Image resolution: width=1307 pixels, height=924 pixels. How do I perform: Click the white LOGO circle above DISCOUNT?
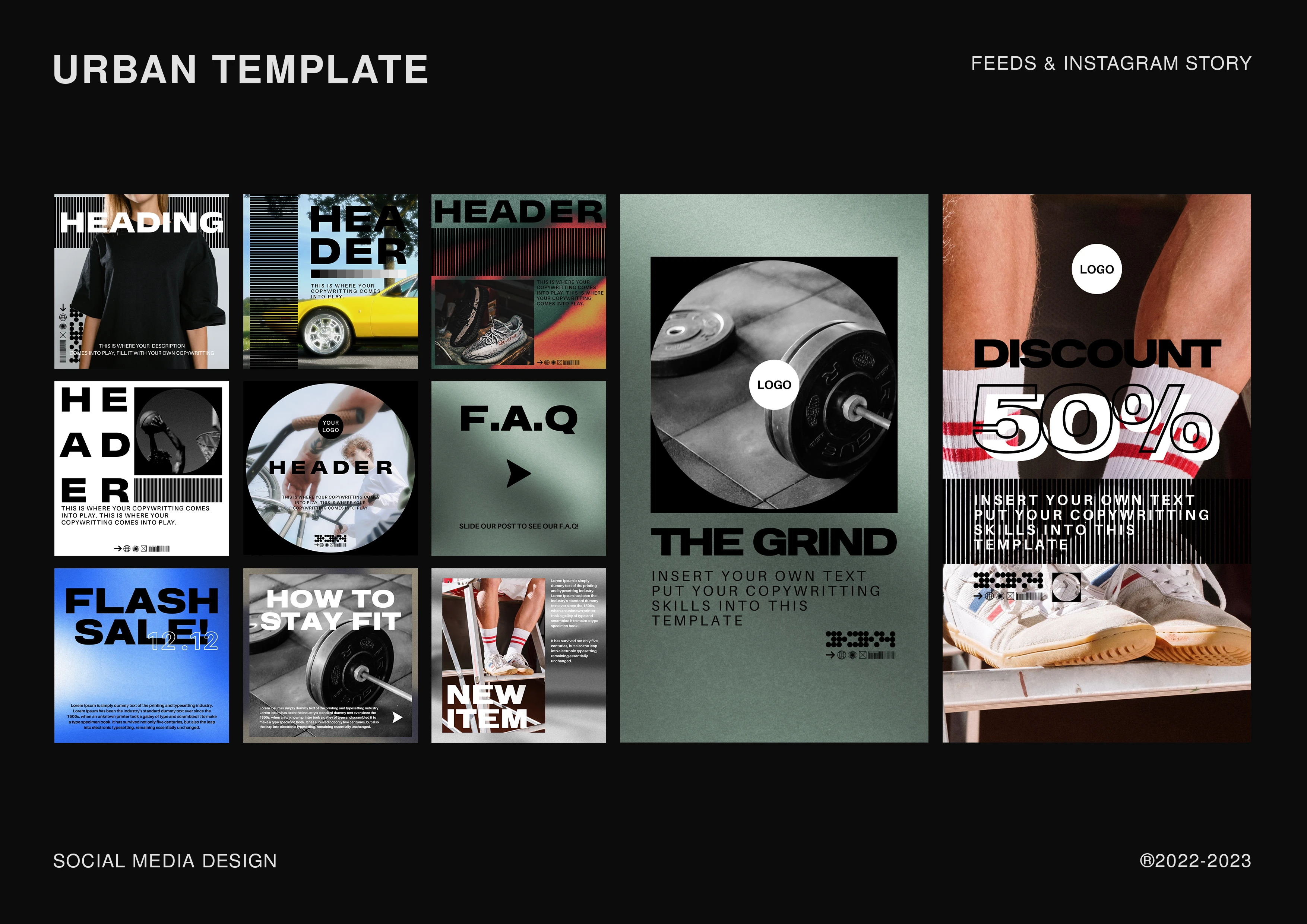click(1096, 269)
